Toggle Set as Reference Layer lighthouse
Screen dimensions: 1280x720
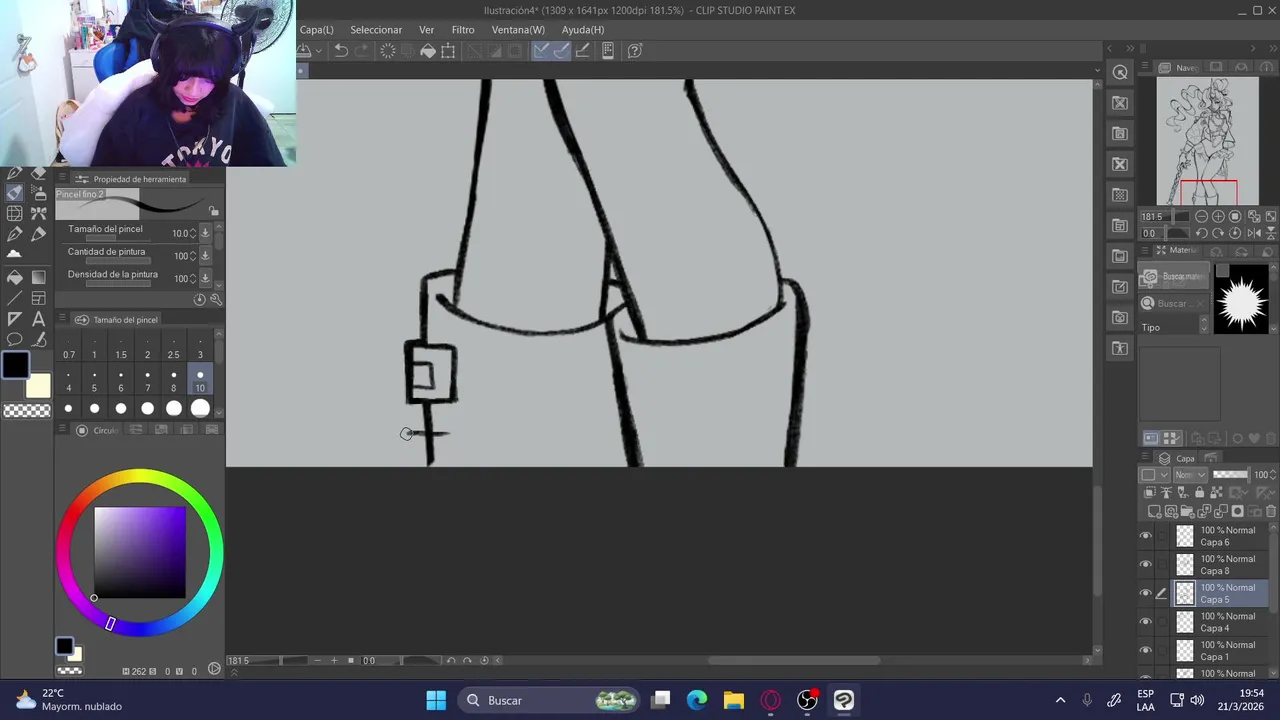coord(1166,493)
